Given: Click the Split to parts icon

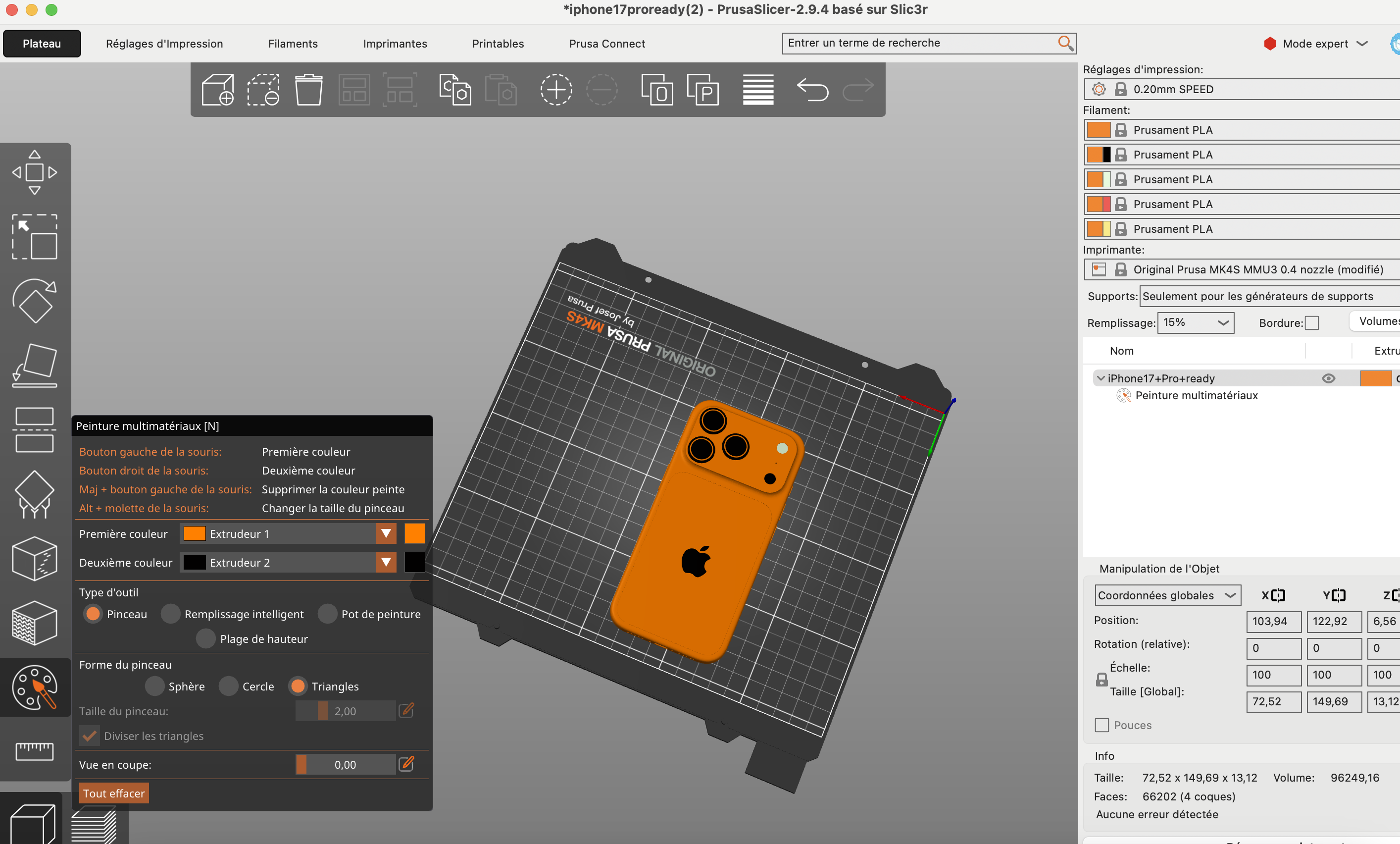Looking at the screenshot, I should [703, 90].
